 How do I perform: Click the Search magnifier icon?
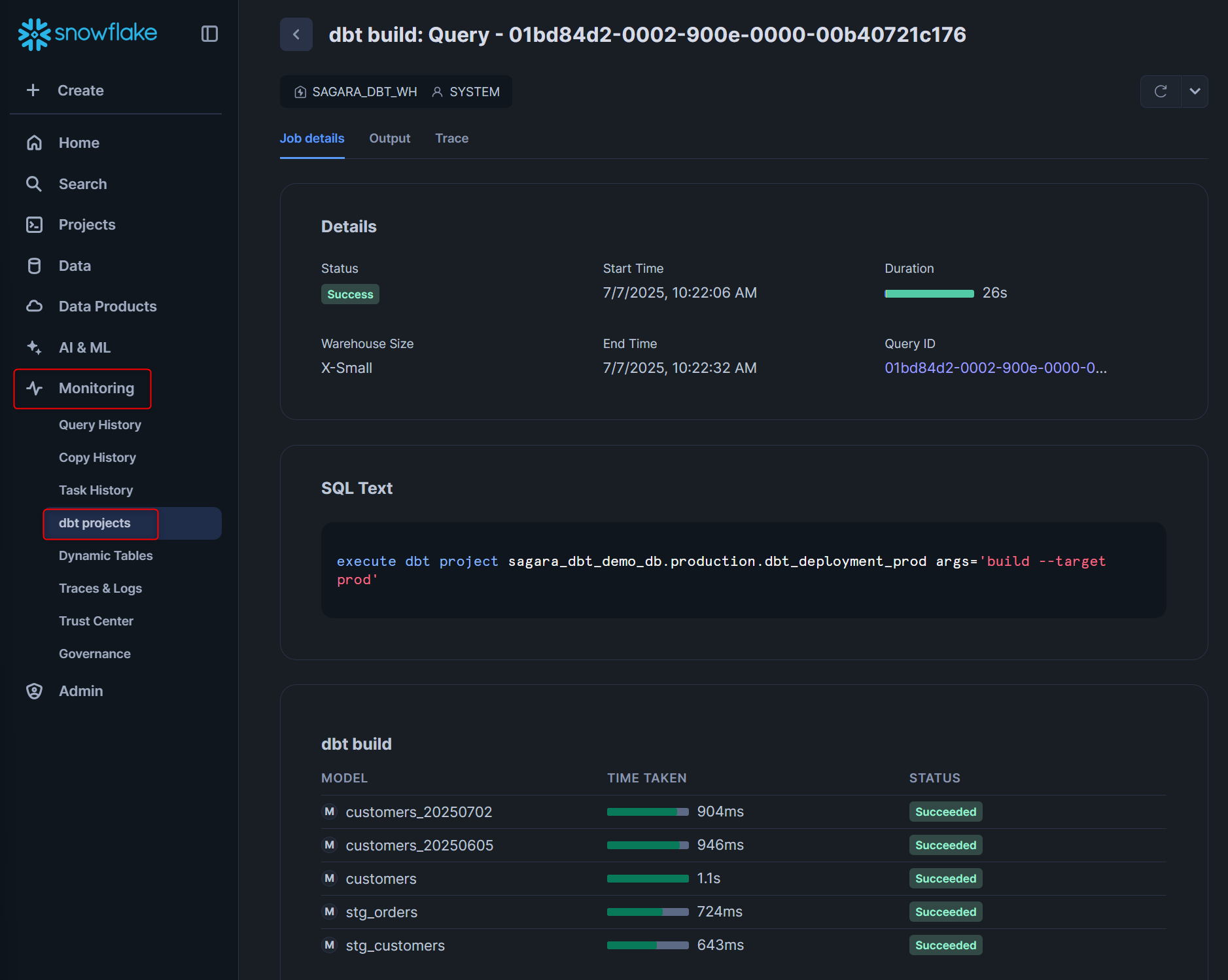(34, 184)
